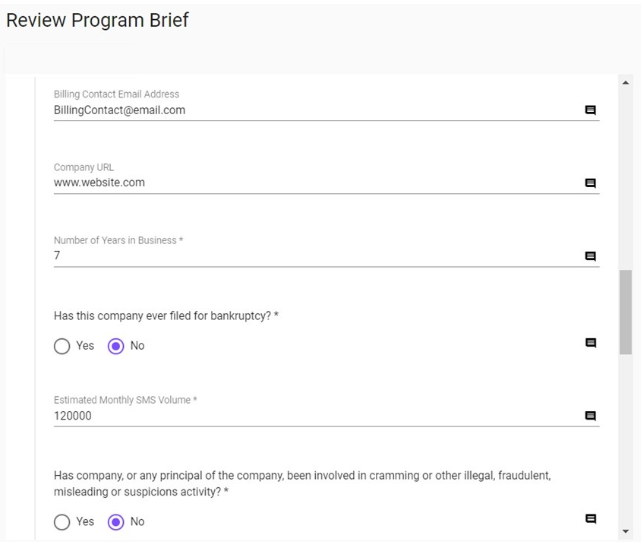
Task: Click the vertical scrollbar thumb
Action: point(625,312)
